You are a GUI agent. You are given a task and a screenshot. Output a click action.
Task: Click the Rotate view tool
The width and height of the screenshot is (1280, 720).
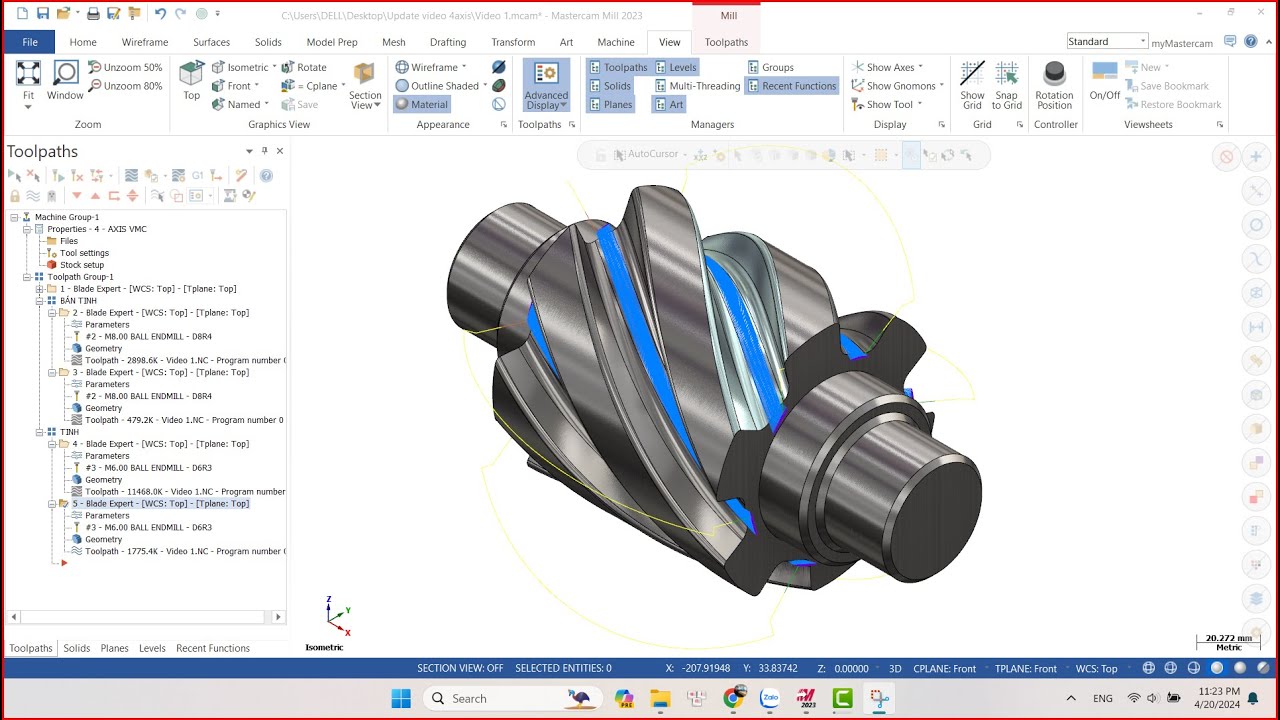(304, 67)
